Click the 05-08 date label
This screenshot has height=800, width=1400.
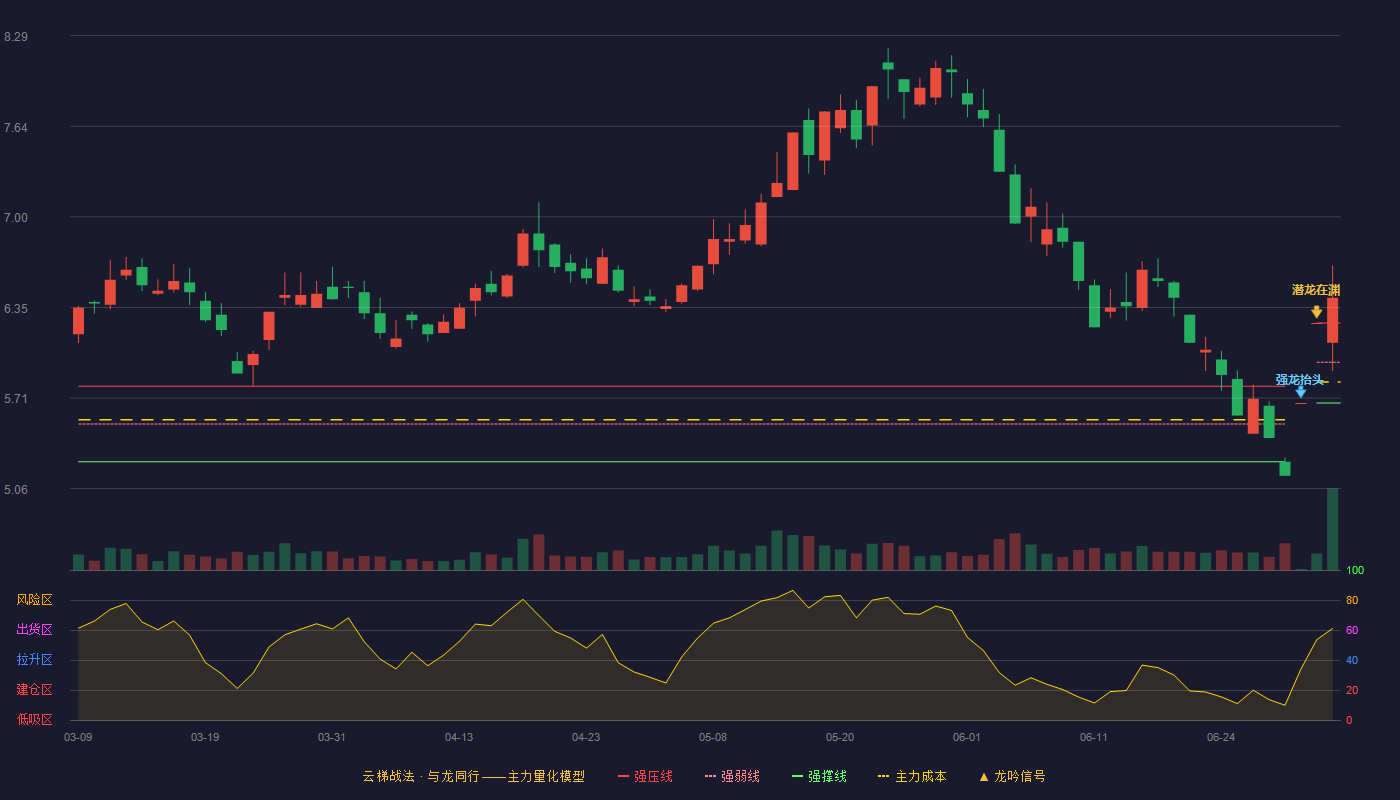(x=713, y=737)
